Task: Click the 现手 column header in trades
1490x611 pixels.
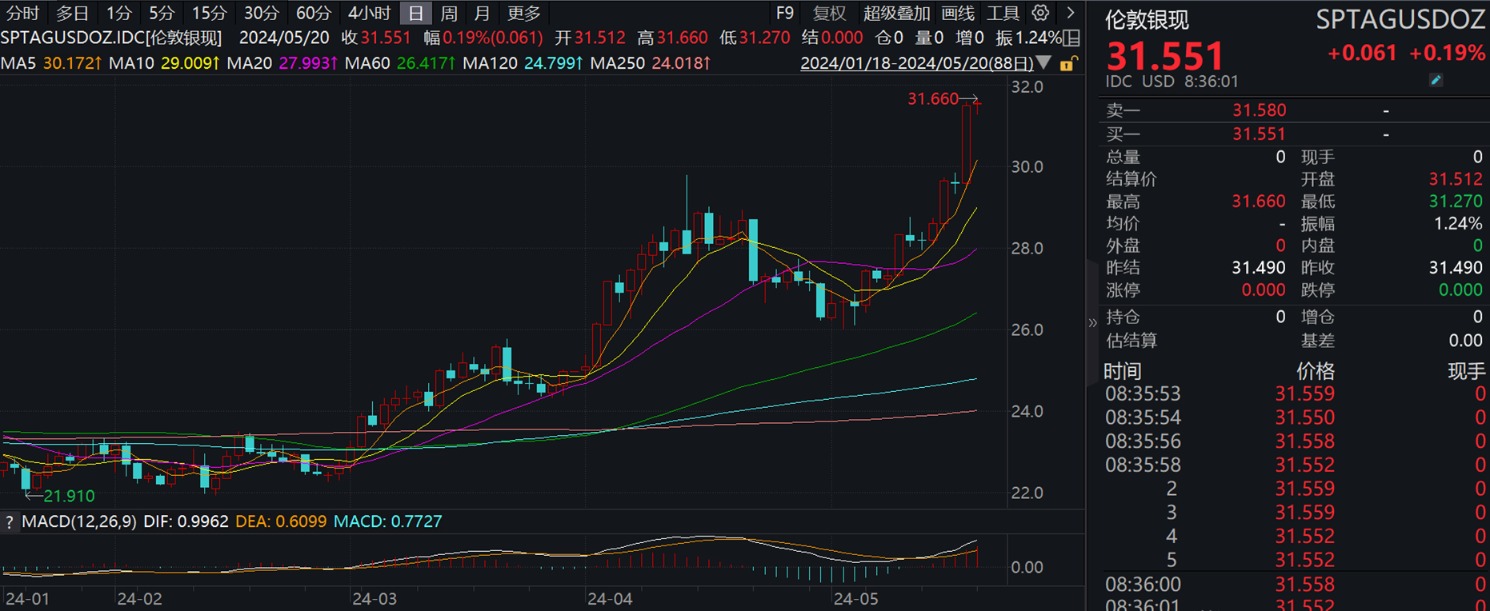Action: [1467, 371]
